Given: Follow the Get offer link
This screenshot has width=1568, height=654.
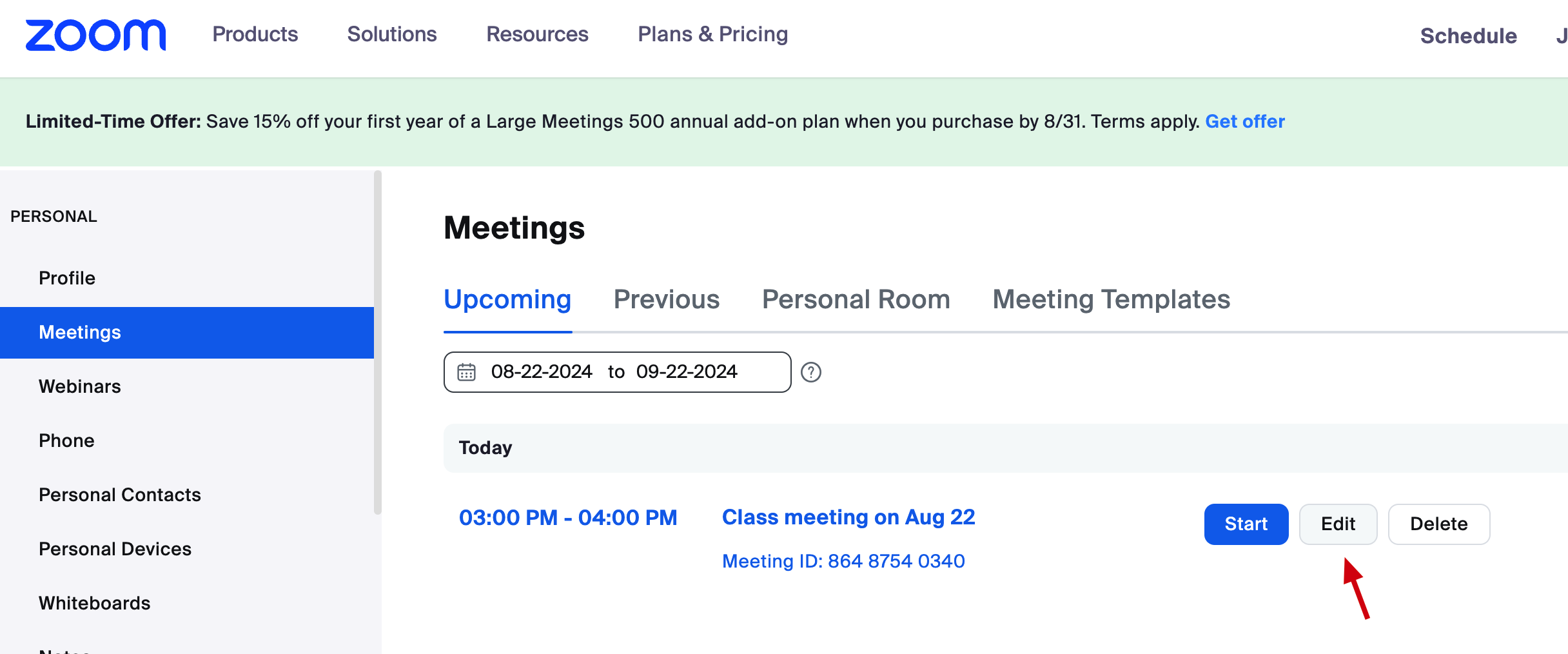Looking at the screenshot, I should click(1245, 121).
